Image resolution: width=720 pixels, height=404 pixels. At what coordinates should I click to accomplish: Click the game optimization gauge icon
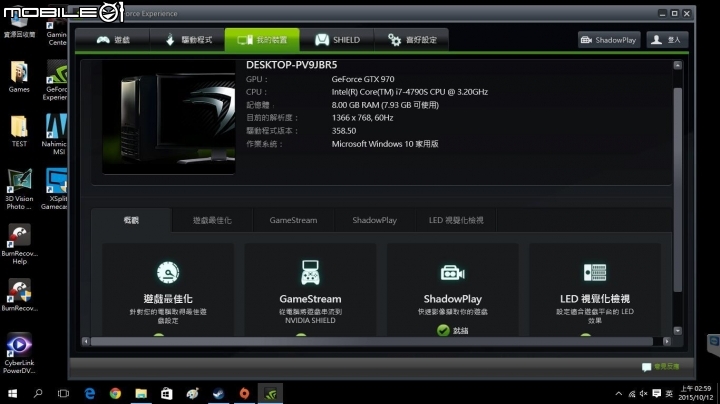(168, 273)
